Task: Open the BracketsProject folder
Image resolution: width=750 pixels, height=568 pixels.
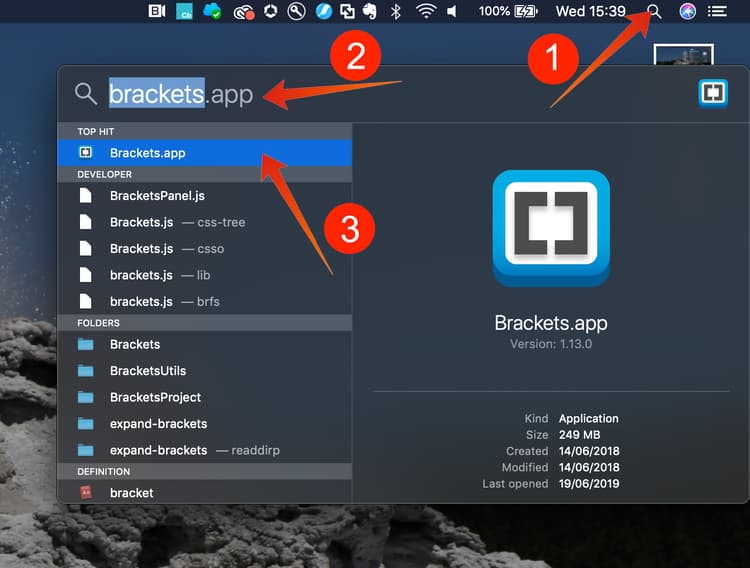Action: point(205,397)
